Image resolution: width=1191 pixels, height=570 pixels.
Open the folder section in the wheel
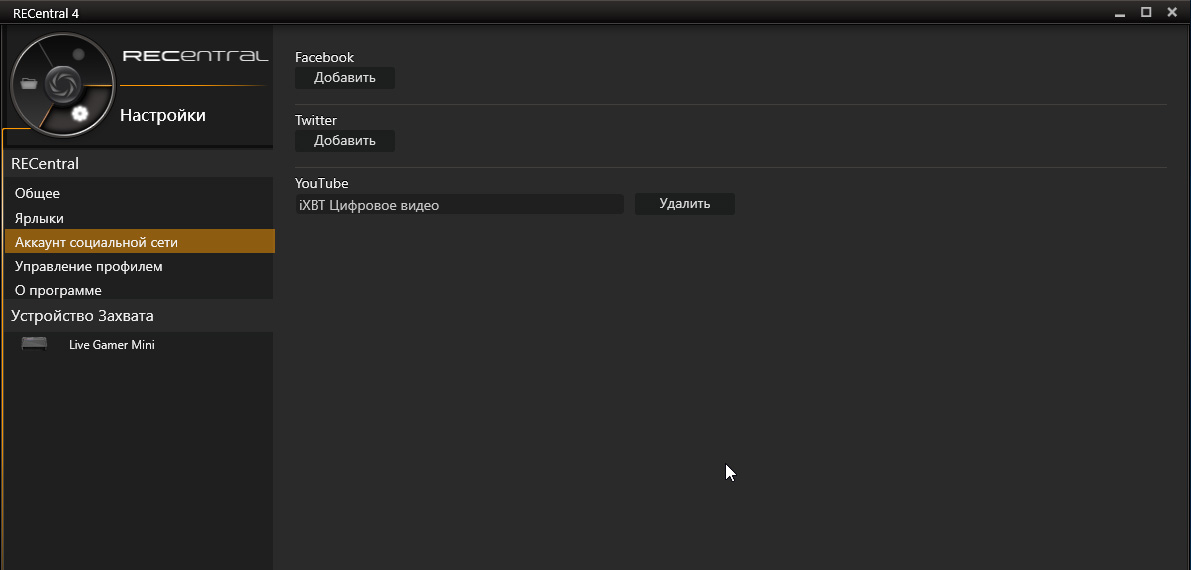(x=28, y=83)
